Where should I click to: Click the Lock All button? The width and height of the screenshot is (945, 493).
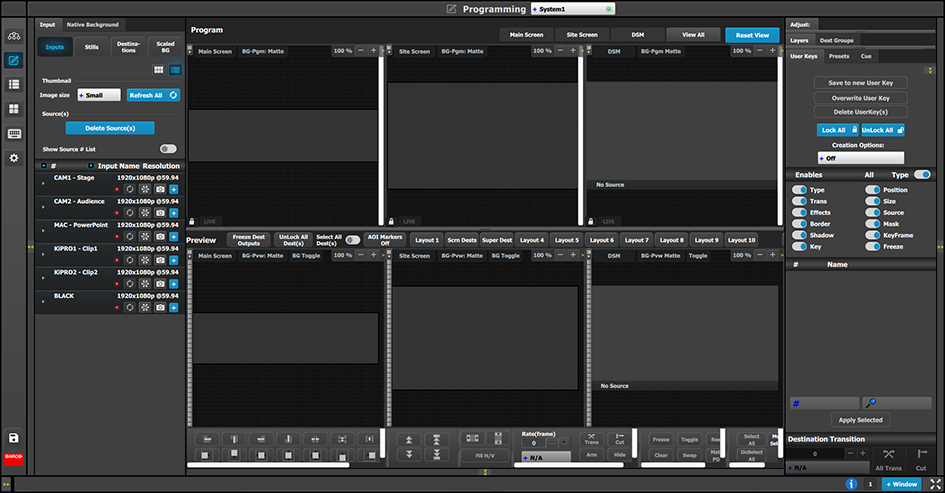tap(838, 130)
